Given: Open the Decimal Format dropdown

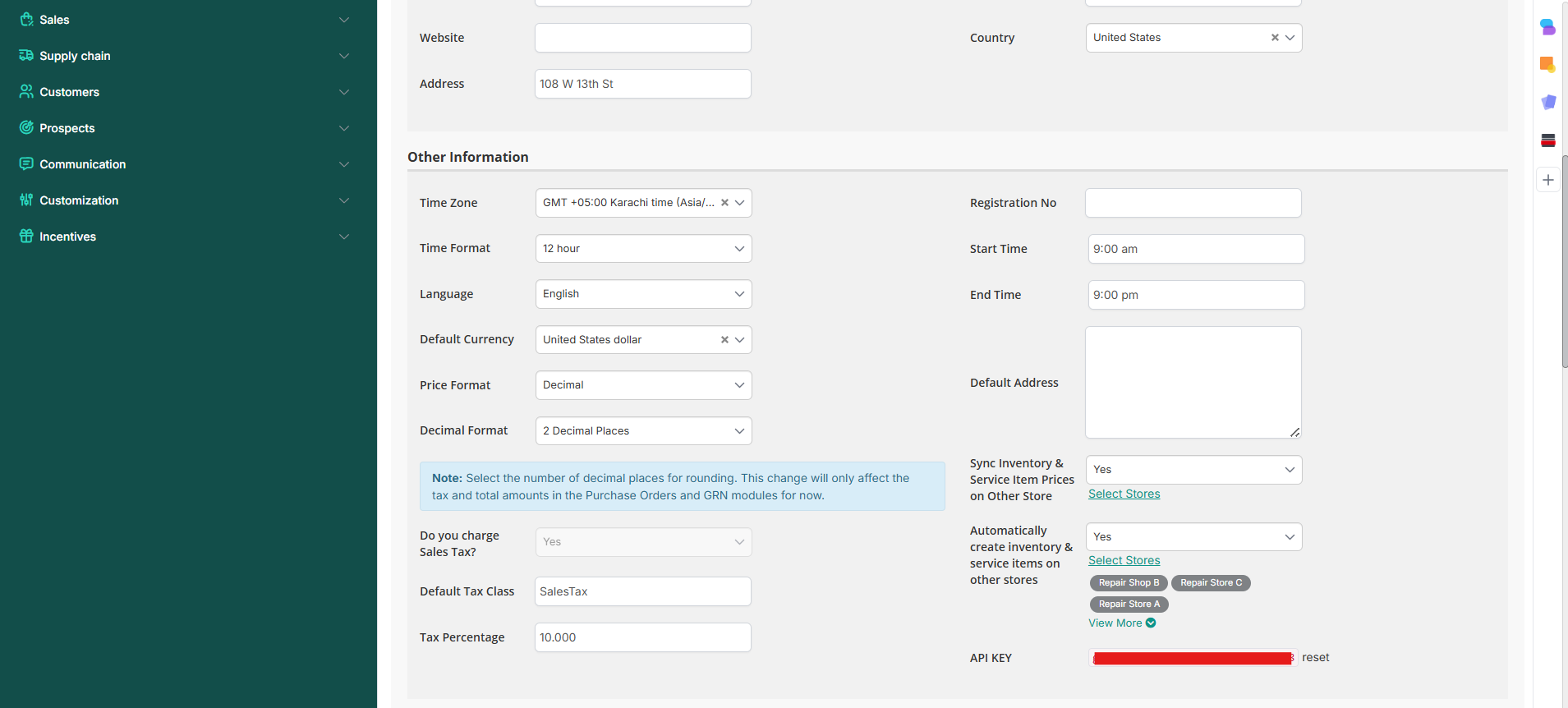Looking at the screenshot, I should pos(643,431).
